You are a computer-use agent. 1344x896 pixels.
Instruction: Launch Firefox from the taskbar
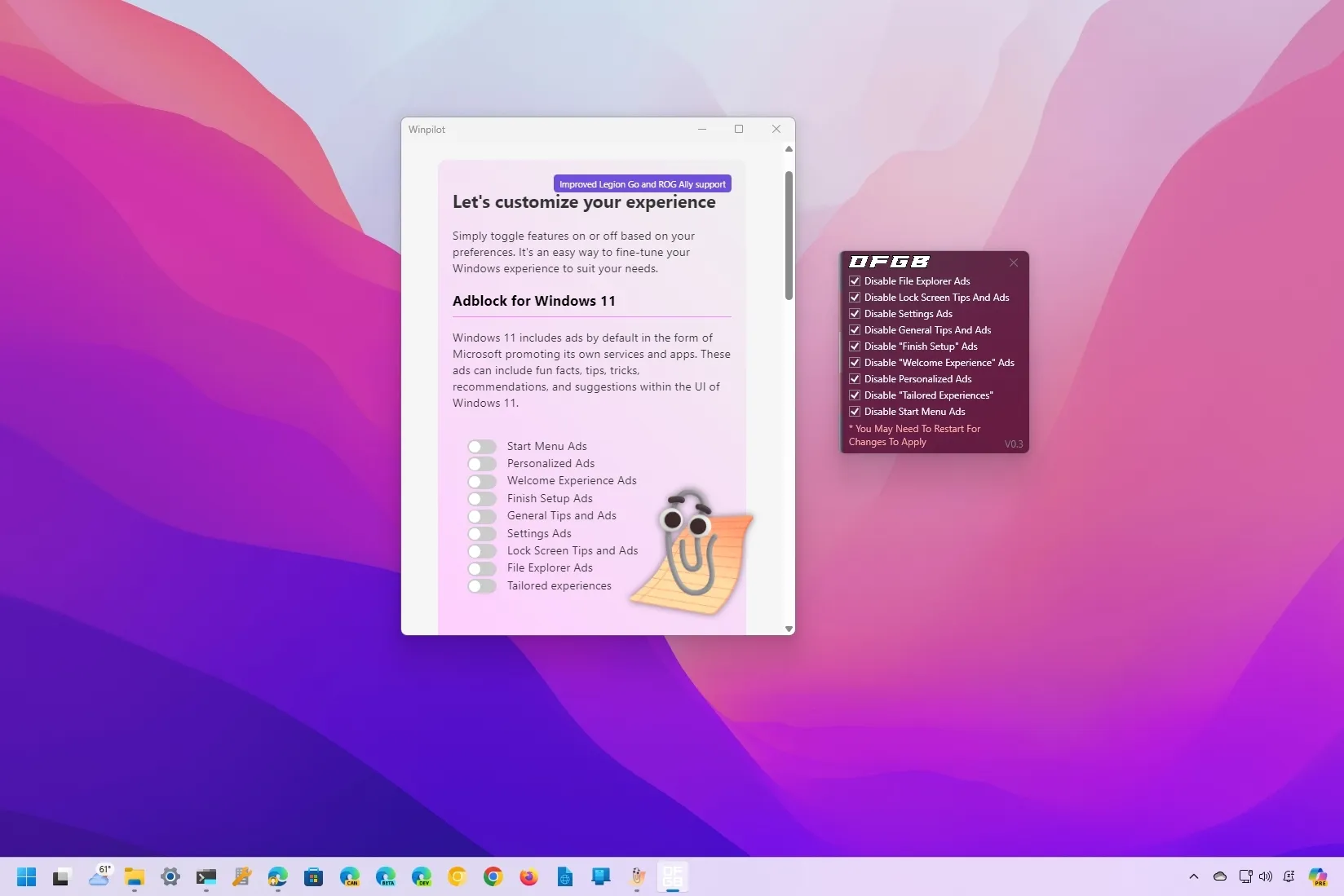[x=529, y=877]
